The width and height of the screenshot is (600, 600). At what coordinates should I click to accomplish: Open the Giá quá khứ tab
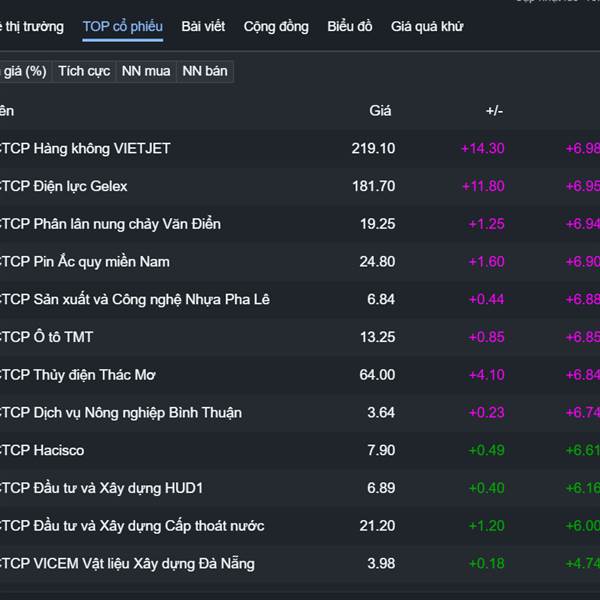[427, 27]
